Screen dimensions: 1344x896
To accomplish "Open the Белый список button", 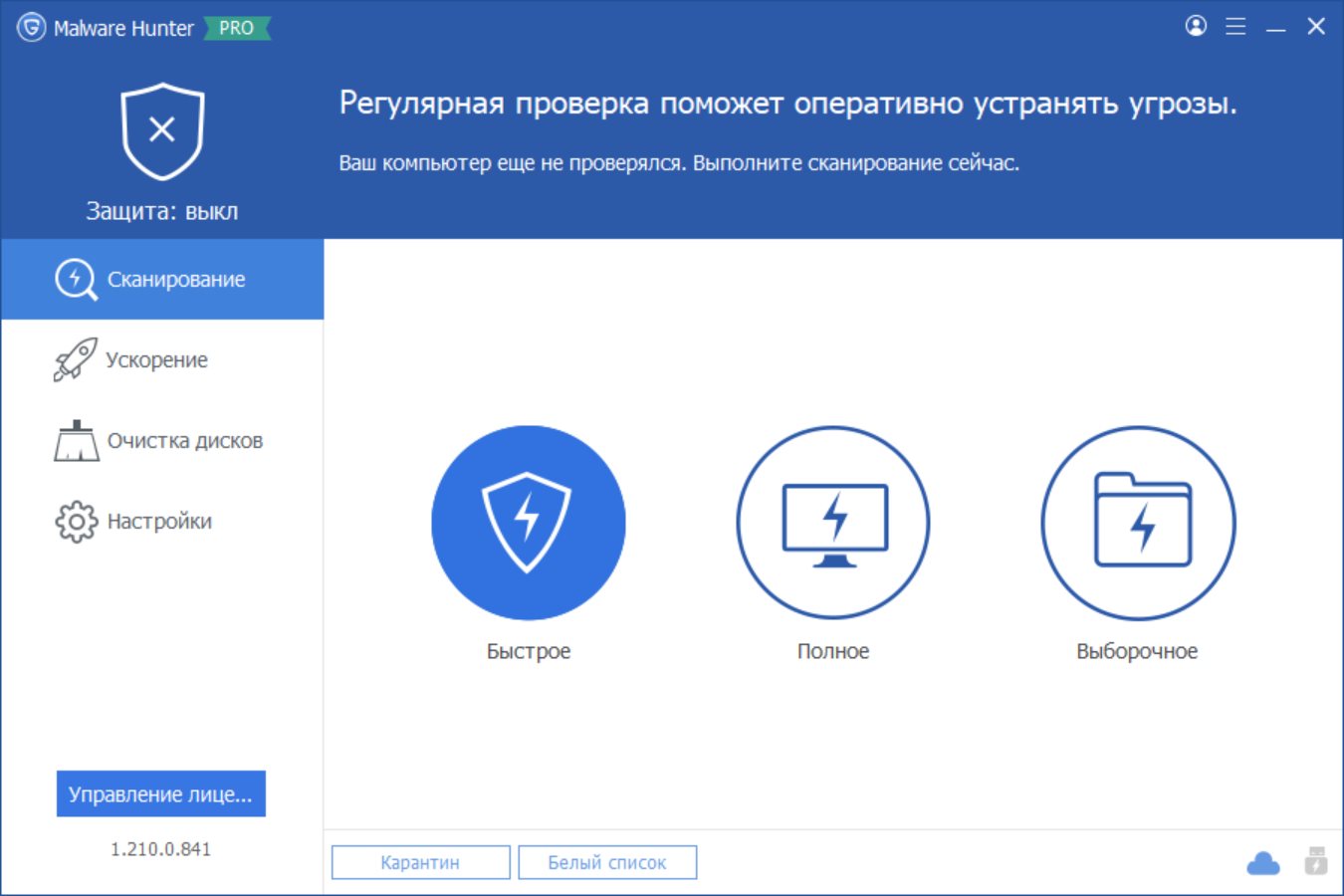I will [x=607, y=862].
